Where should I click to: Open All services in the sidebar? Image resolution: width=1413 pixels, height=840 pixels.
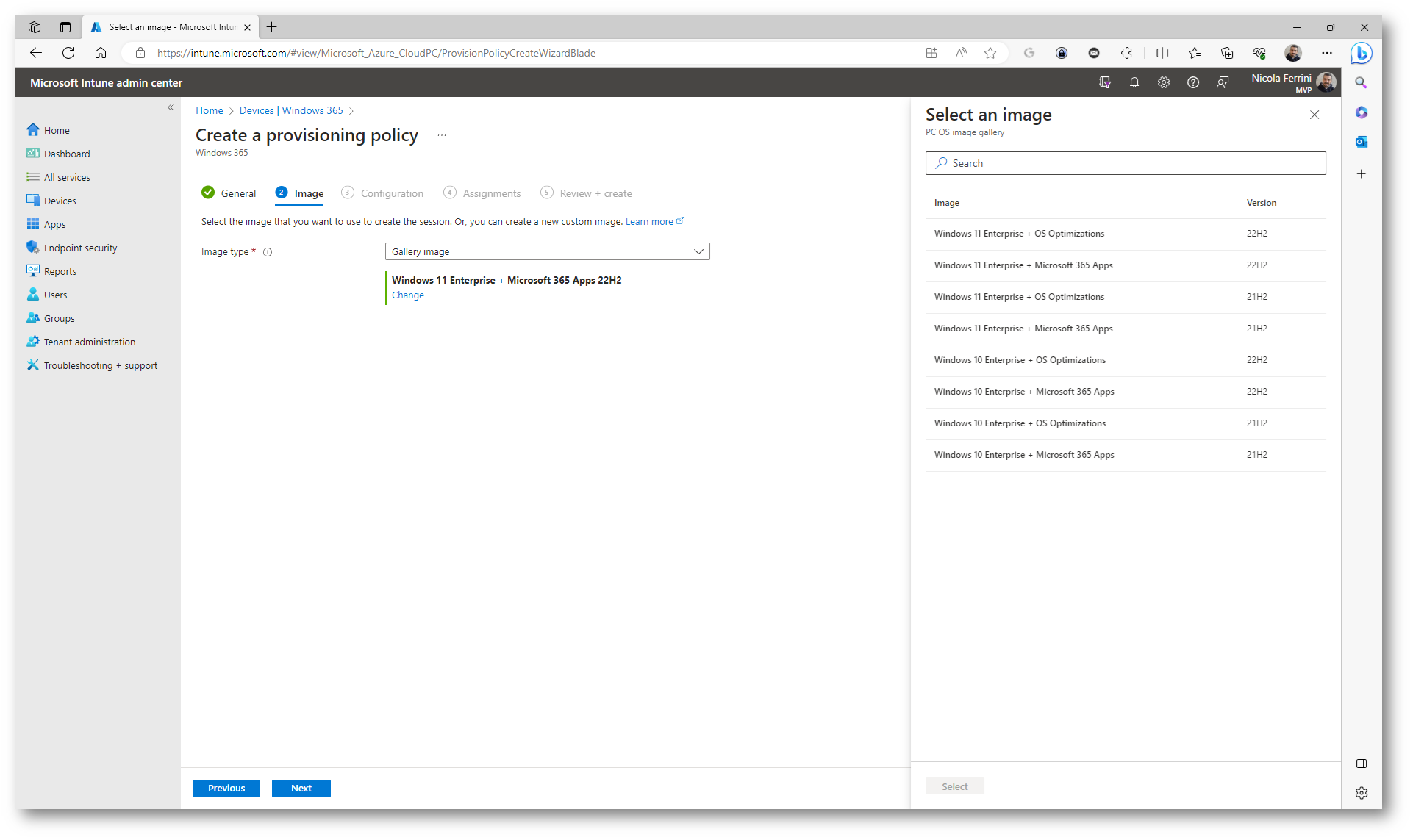(59, 177)
